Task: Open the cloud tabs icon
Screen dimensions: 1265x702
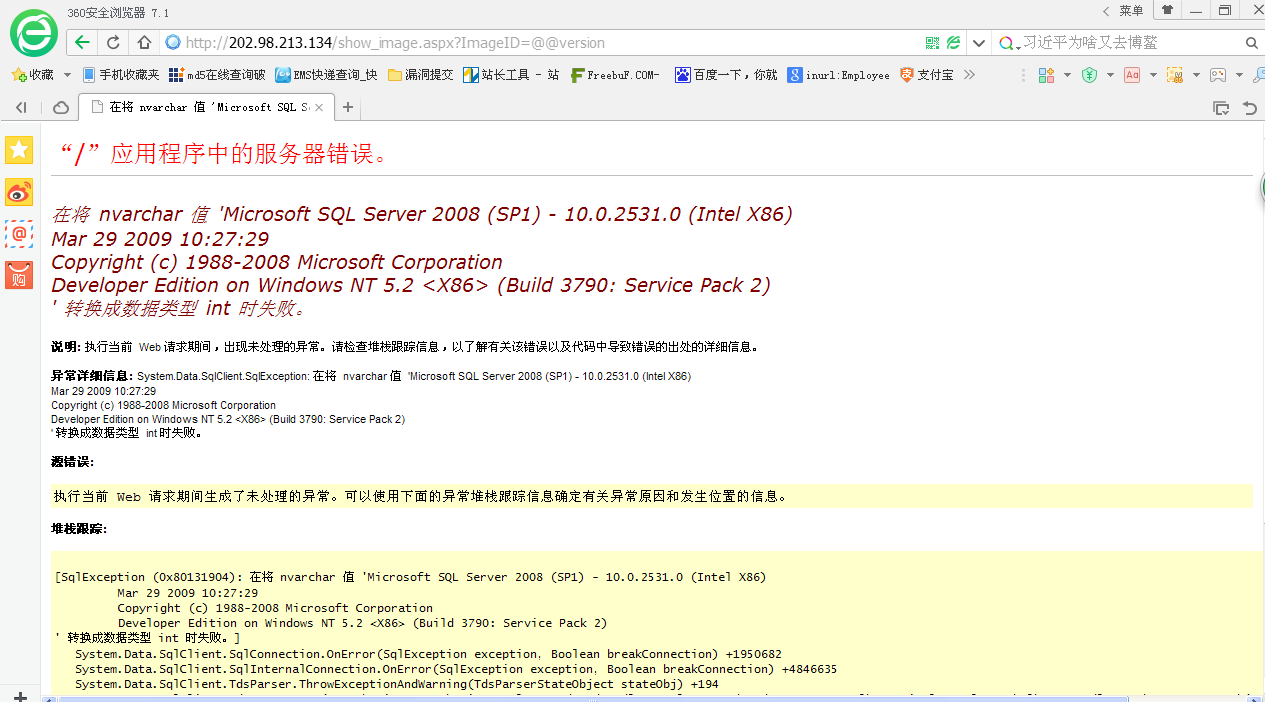Action: (x=60, y=107)
